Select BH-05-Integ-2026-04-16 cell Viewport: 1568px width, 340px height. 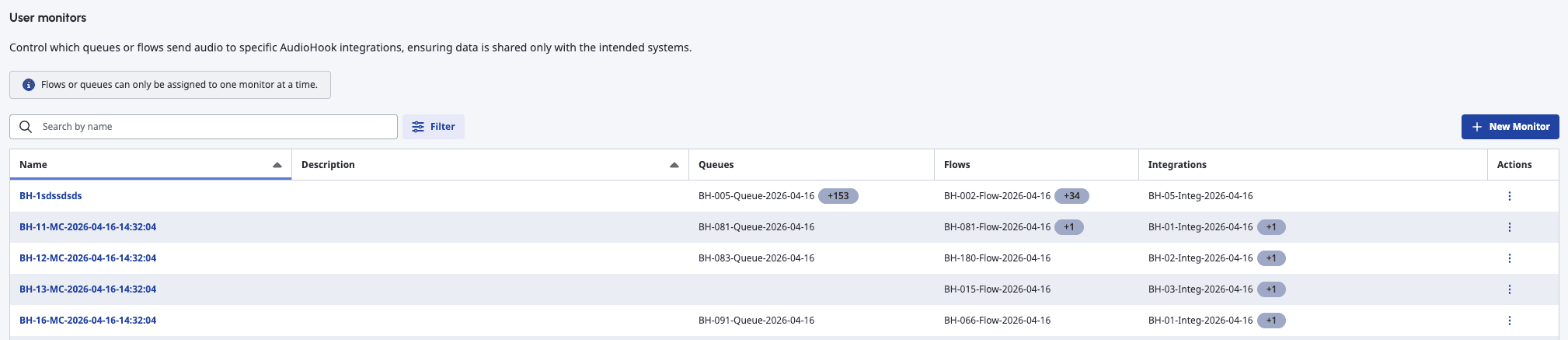1200,196
